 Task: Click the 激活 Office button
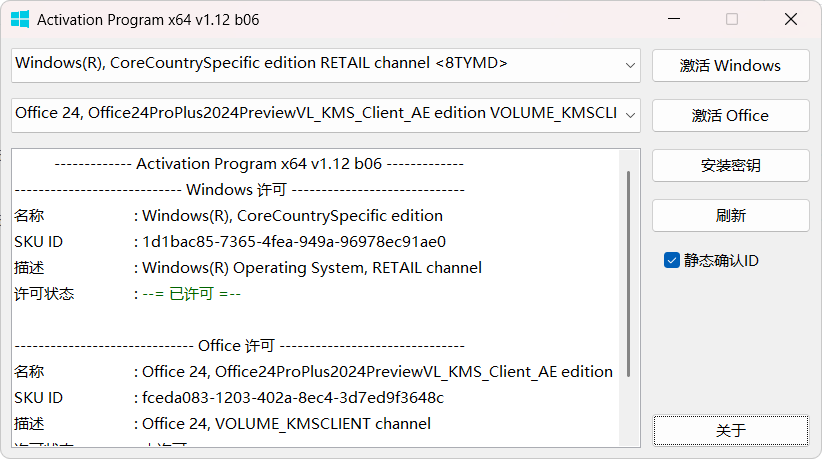click(x=730, y=115)
